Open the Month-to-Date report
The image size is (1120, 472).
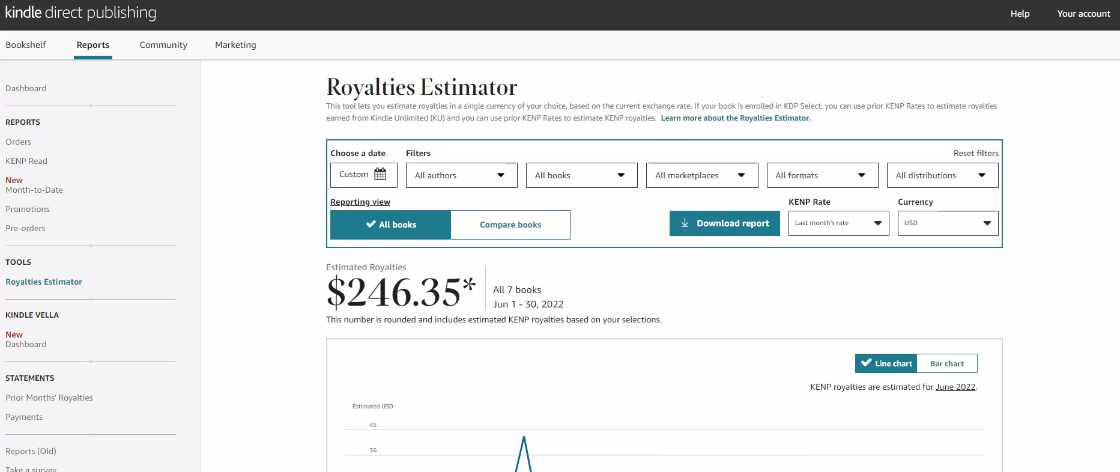(x=34, y=190)
